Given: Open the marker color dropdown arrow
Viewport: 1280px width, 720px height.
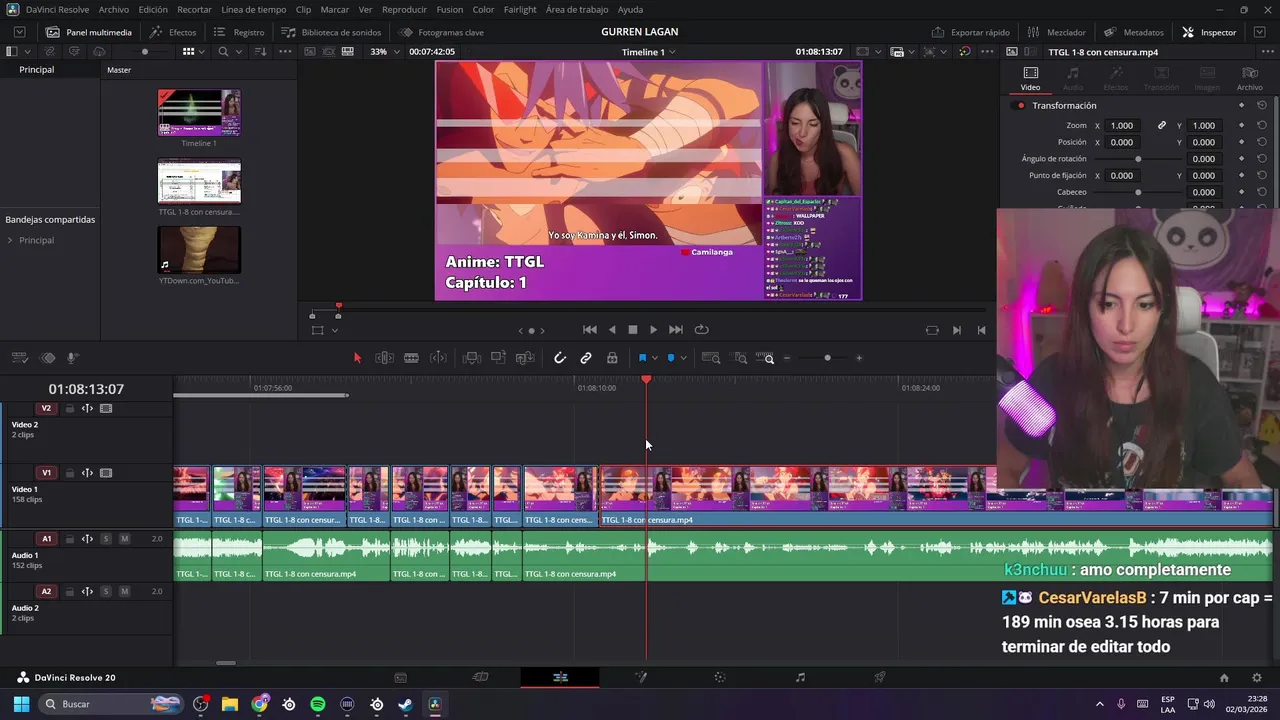Looking at the screenshot, I should (683, 358).
